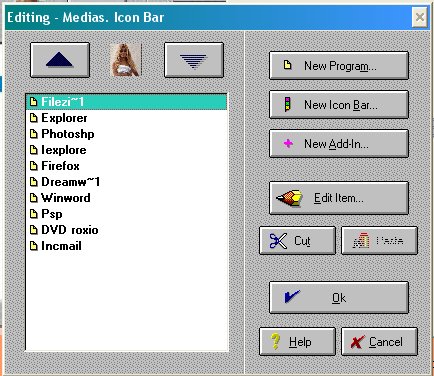Select the Dreamw~1 list item
Image resolution: width=434 pixels, height=376 pixels.
pyautogui.click(x=127, y=182)
